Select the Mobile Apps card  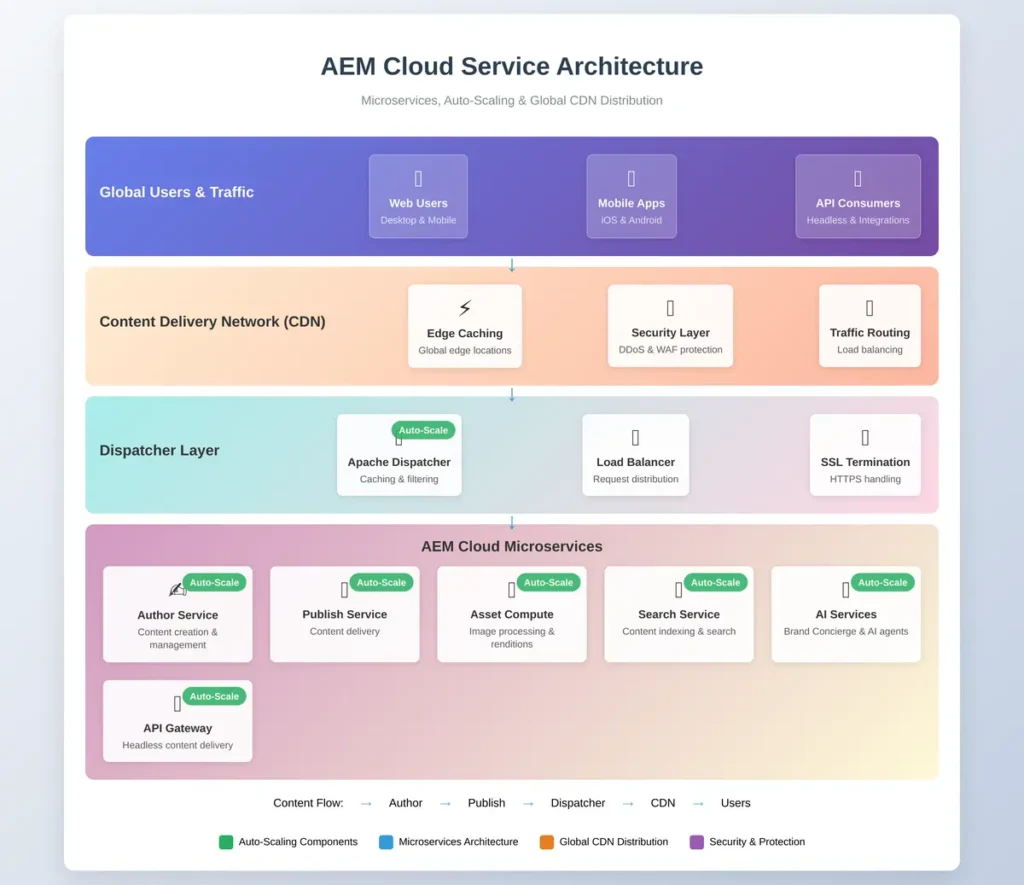click(x=631, y=196)
